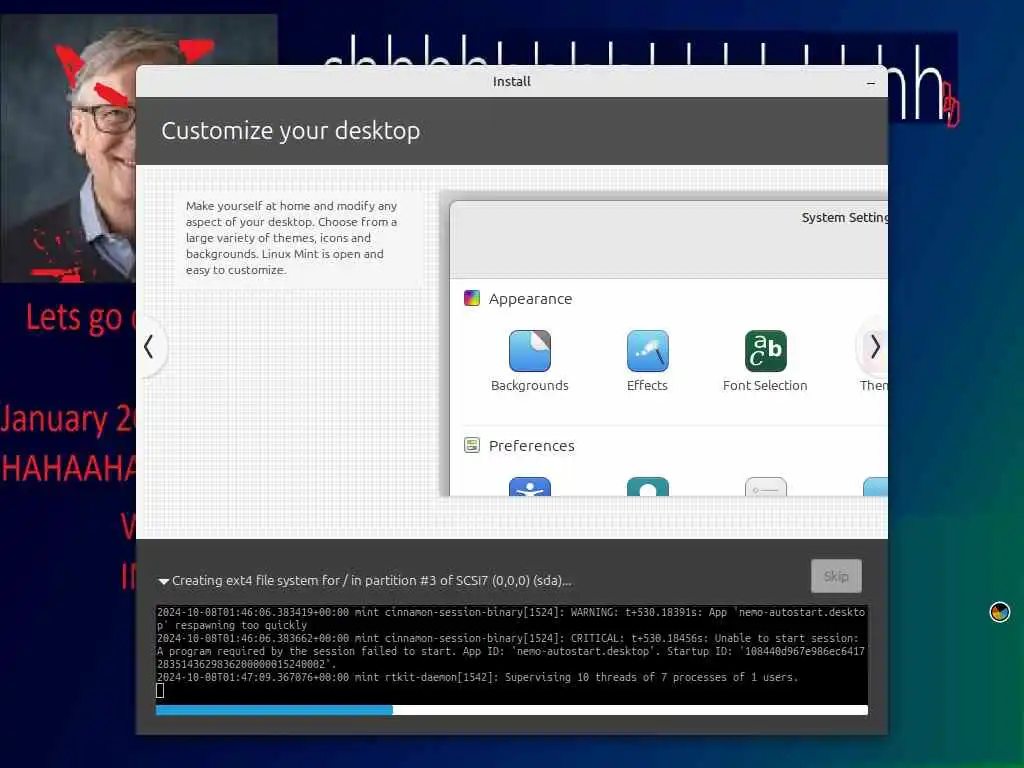Click the 'Appearance' section label
Image resolution: width=1024 pixels, height=768 pixels.
click(x=530, y=299)
